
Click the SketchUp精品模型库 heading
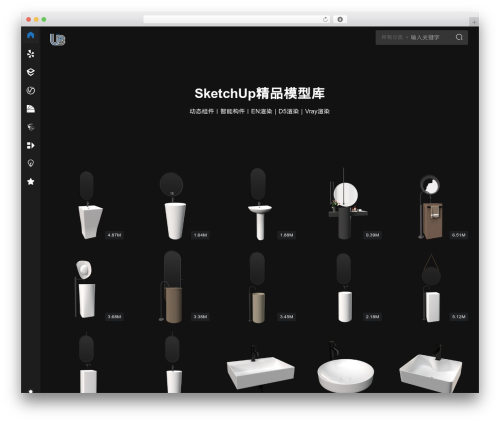point(260,93)
